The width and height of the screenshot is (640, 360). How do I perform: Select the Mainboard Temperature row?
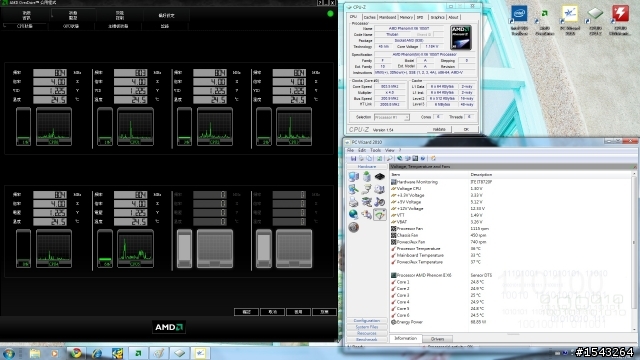coord(511,255)
